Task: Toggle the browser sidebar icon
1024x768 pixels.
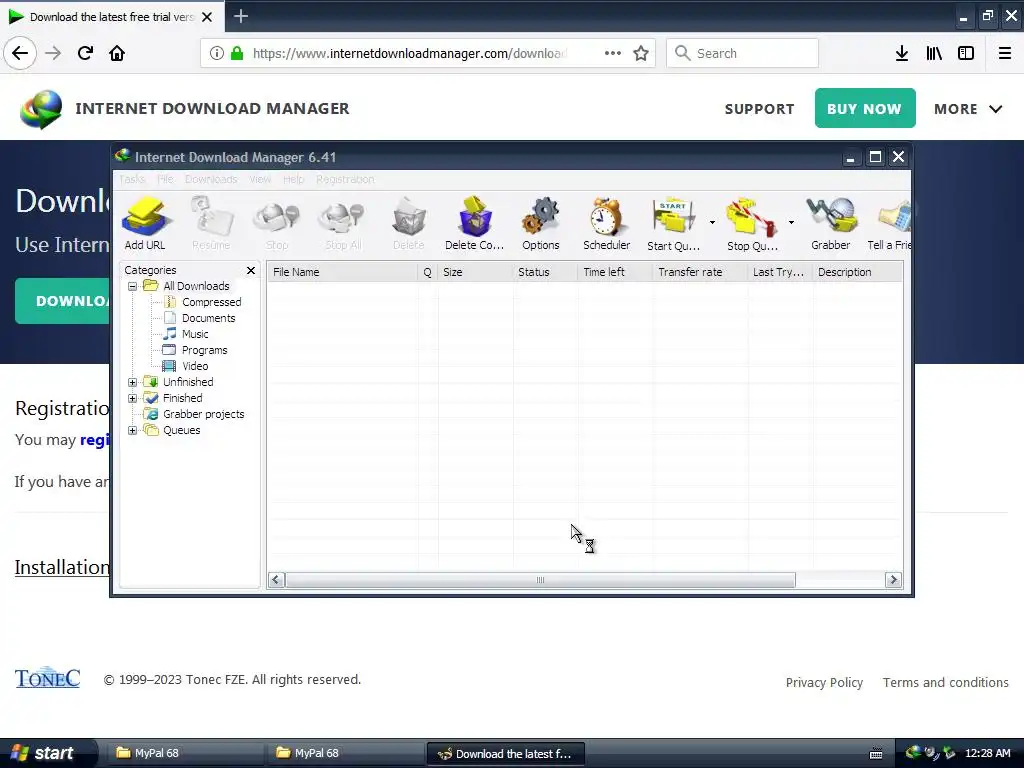Action: click(966, 54)
